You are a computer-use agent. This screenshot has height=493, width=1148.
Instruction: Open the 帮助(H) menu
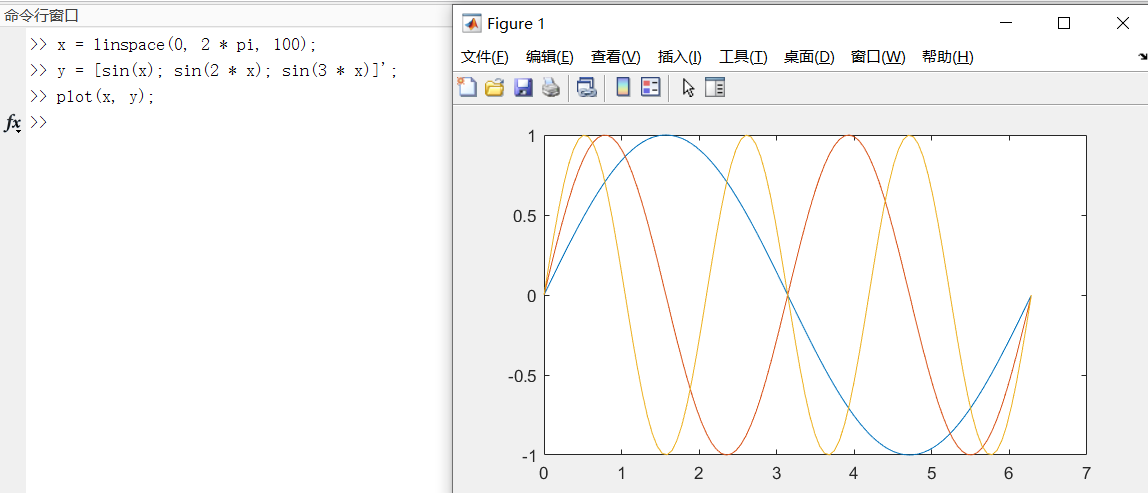(x=947, y=57)
